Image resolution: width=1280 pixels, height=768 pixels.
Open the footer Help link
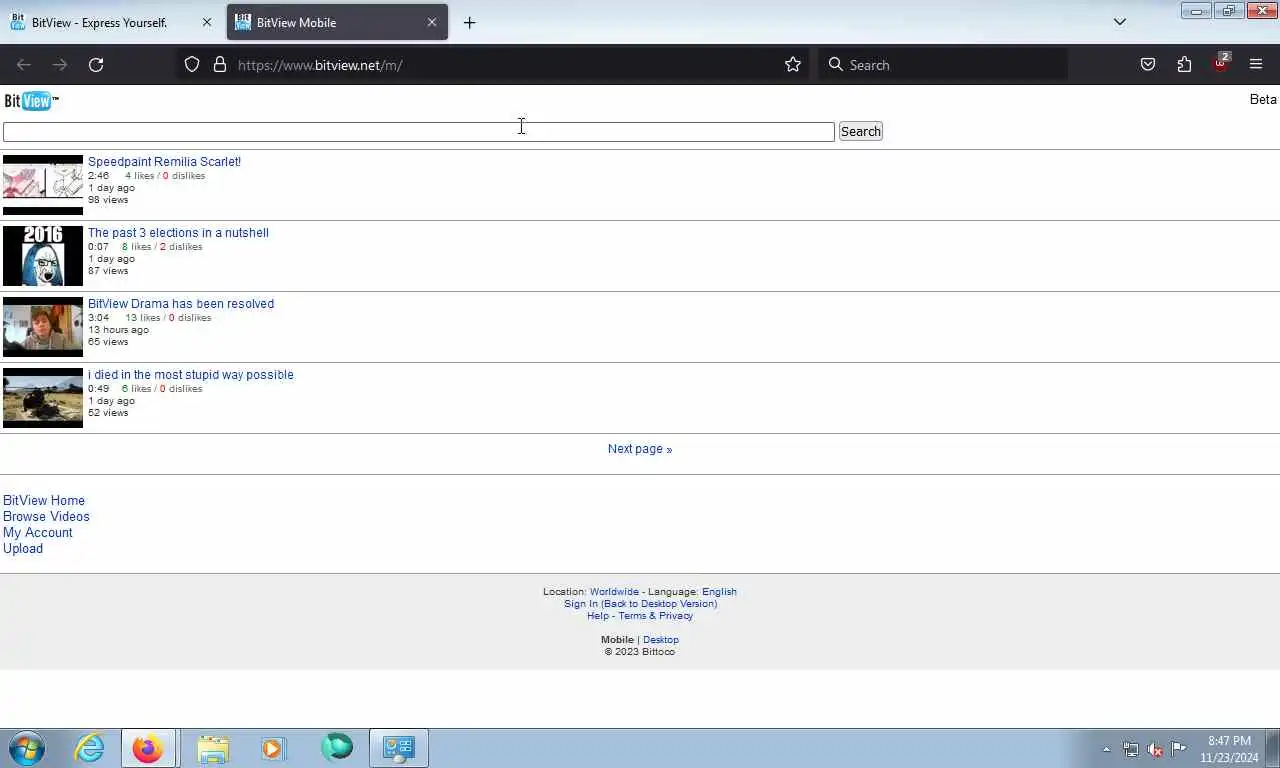(x=598, y=616)
